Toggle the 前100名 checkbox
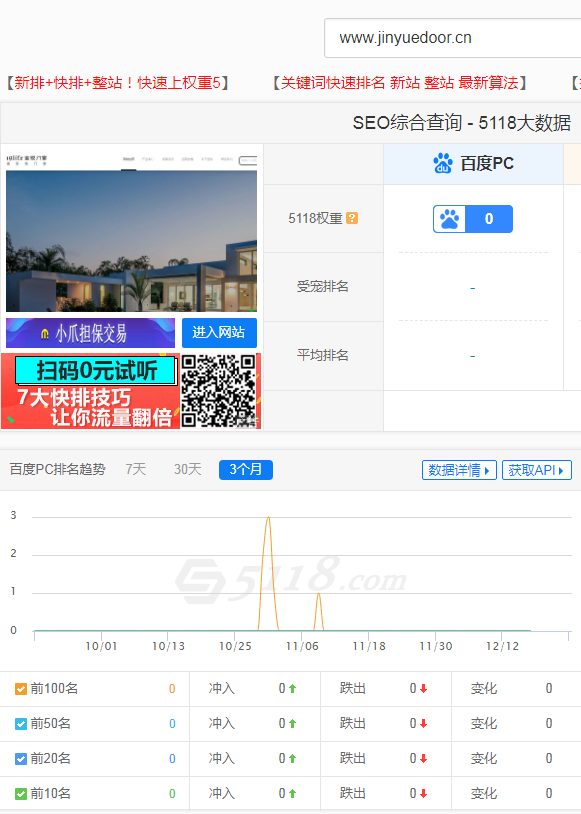 tap(21, 689)
